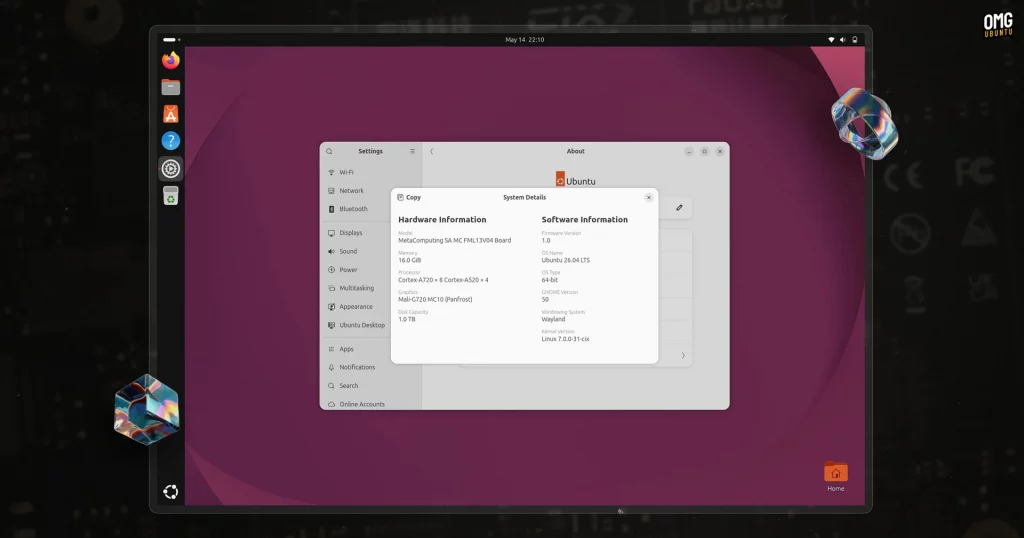Click the "System Details" dialog title
This screenshot has height=538, width=1024.
click(x=524, y=197)
